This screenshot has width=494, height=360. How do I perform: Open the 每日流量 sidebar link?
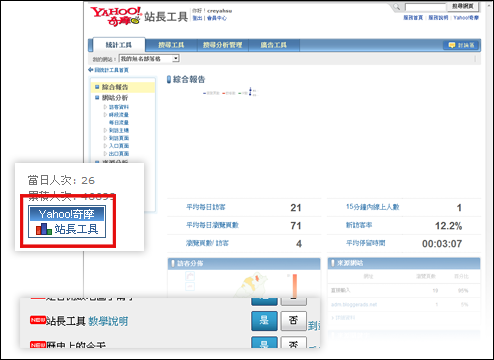pyautogui.click(x=119, y=123)
